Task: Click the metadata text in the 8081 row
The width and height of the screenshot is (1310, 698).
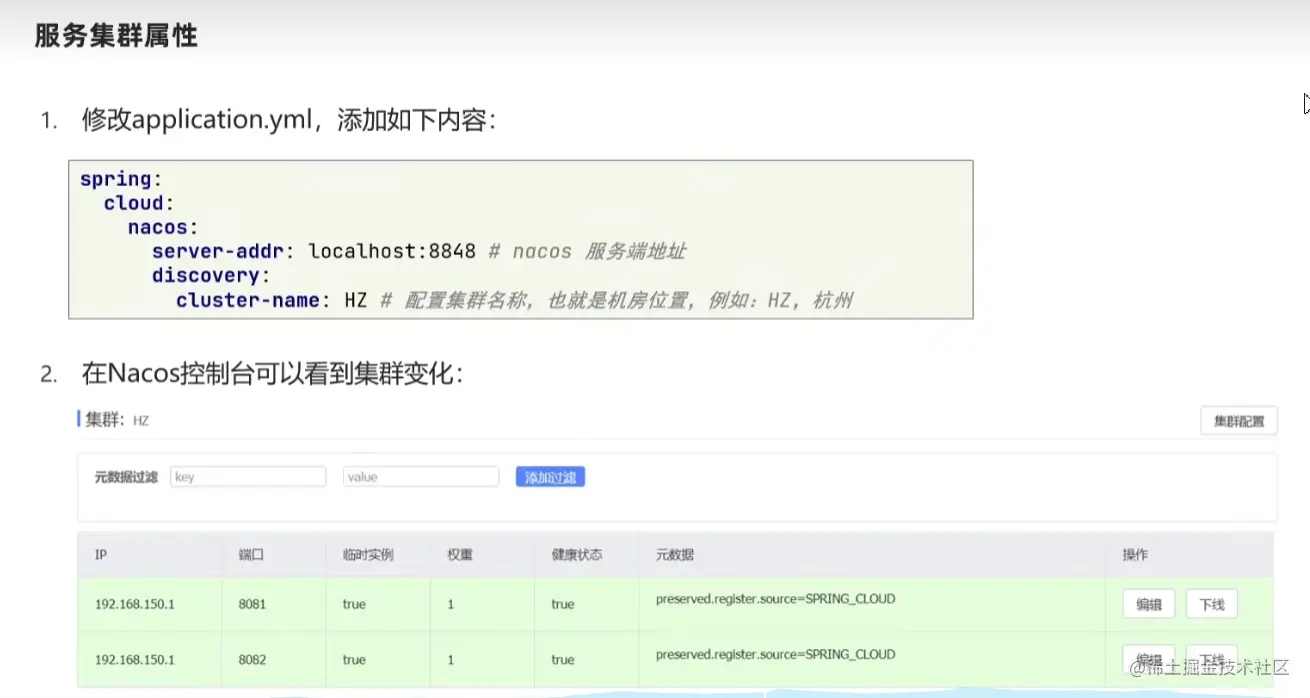Action: [775, 599]
